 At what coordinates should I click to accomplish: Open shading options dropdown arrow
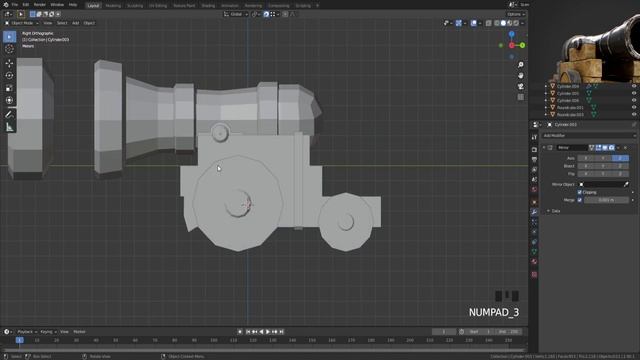point(522,23)
